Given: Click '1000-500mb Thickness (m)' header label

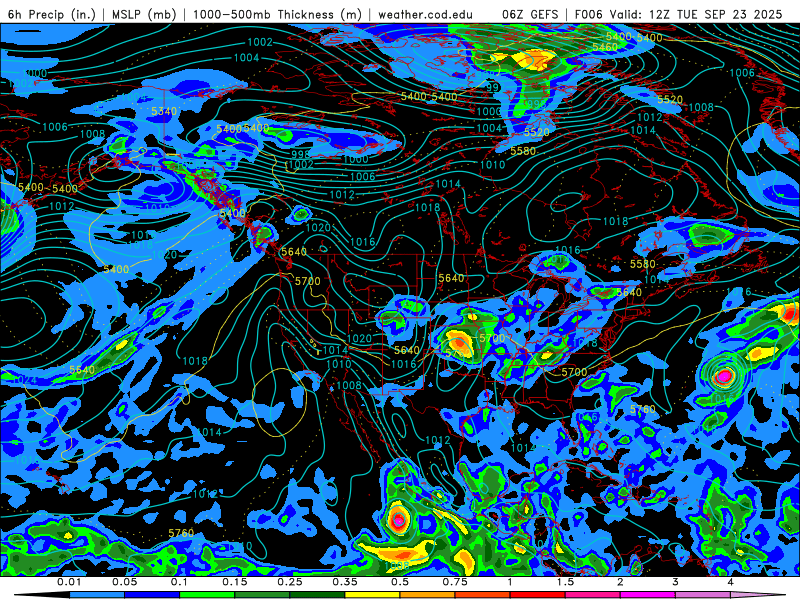Looking at the screenshot, I should click(279, 14).
